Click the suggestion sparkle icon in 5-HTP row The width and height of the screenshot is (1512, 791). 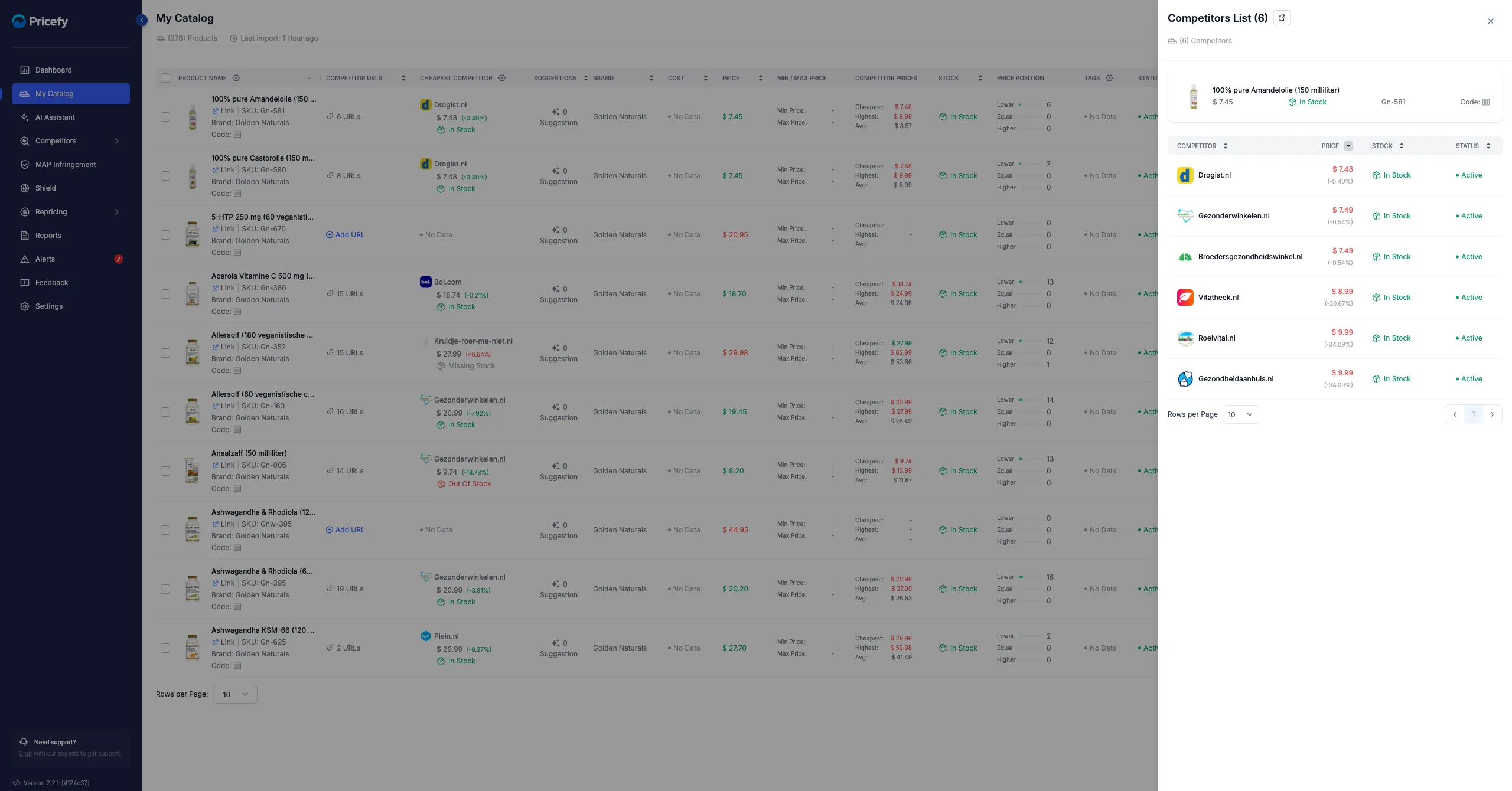click(555, 230)
